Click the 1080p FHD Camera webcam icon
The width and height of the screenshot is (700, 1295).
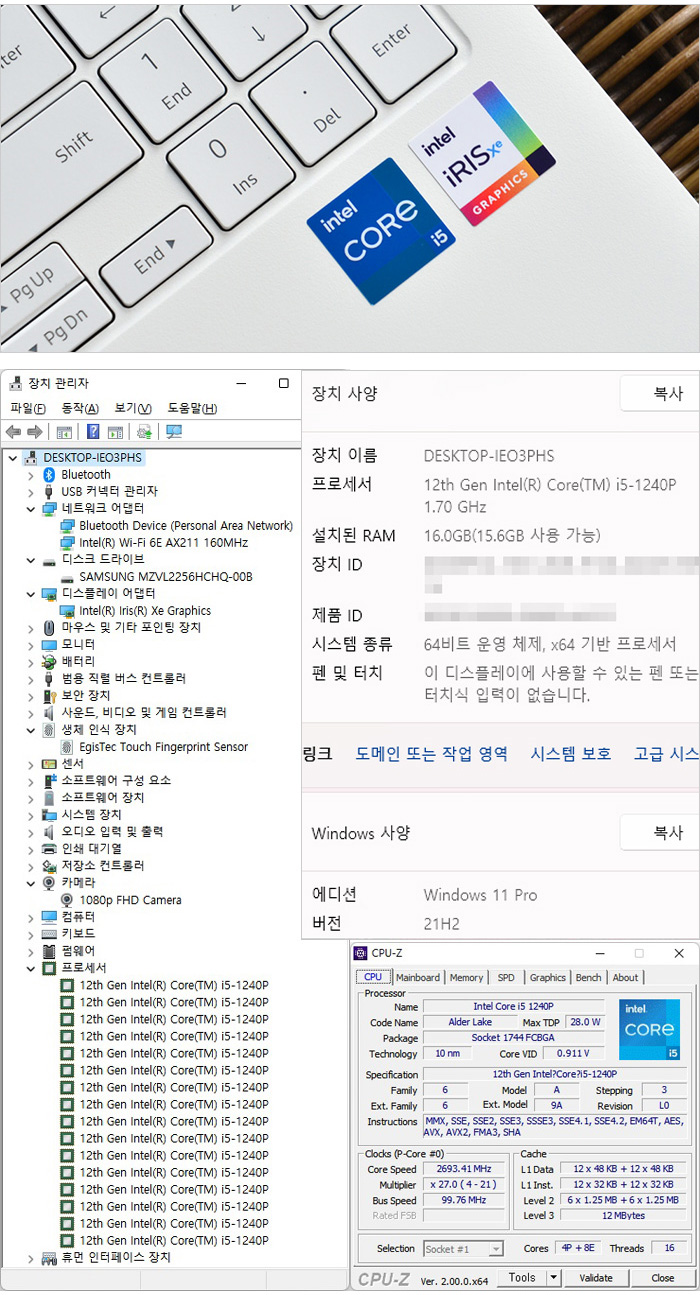coord(67,900)
